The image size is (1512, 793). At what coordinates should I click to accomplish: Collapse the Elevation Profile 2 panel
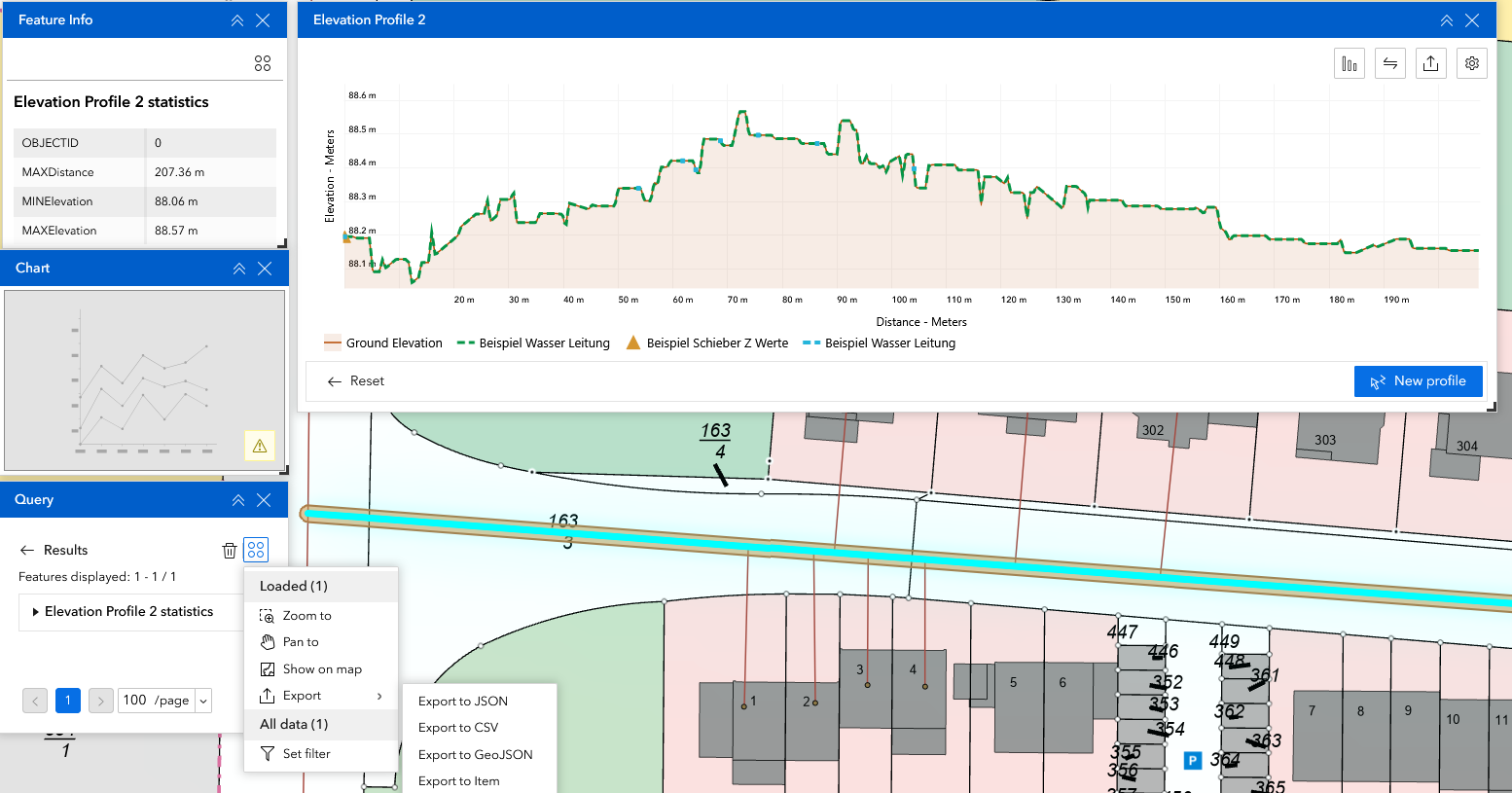point(1446,19)
